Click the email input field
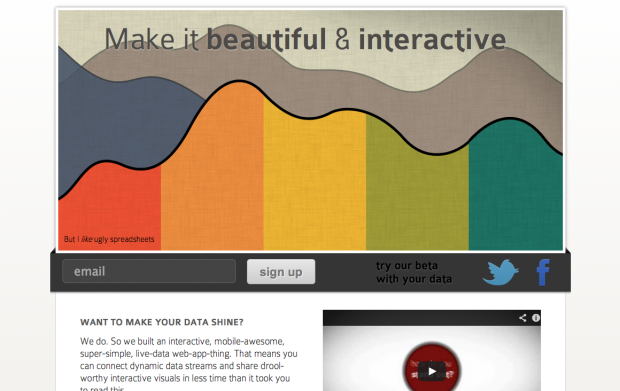The width and height of the screenshot is (620, 391). [x=149, y=271]
